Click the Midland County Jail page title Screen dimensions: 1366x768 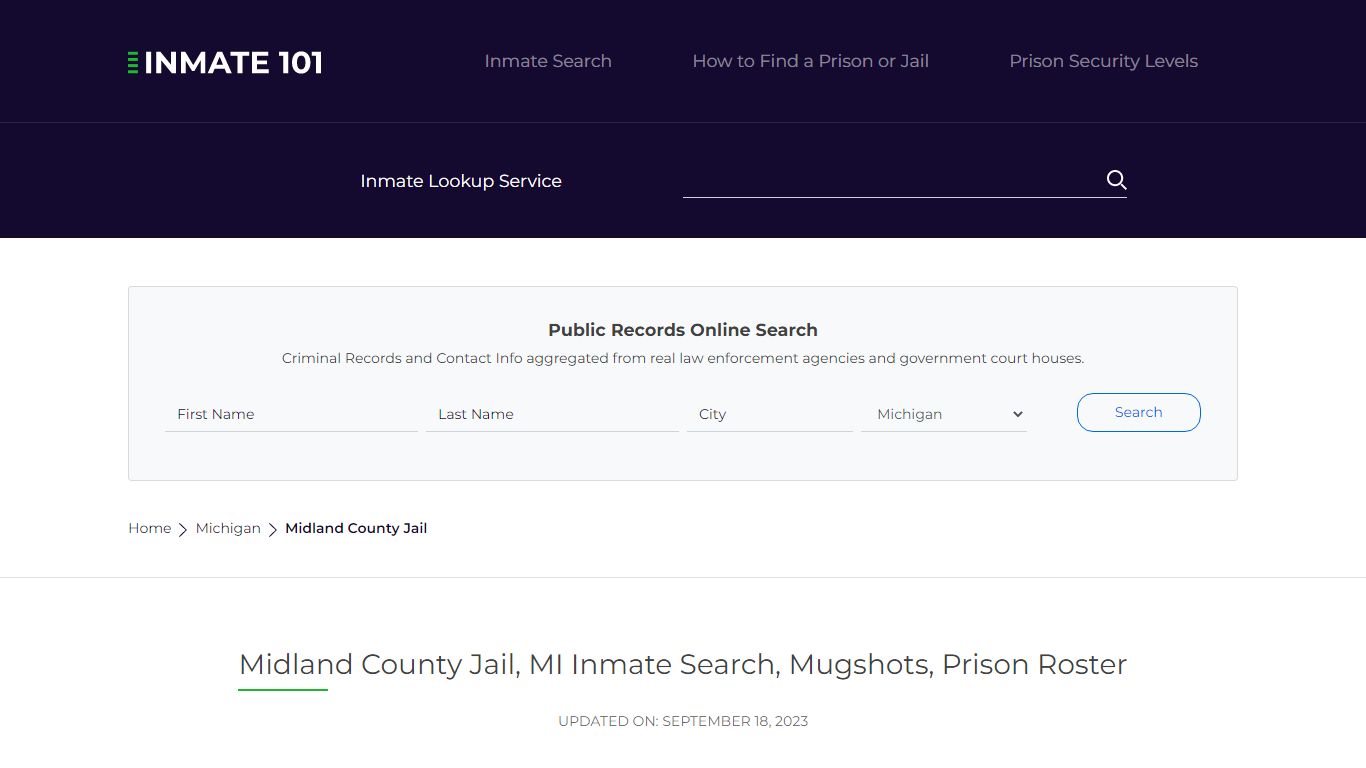[x=683, y=664]
